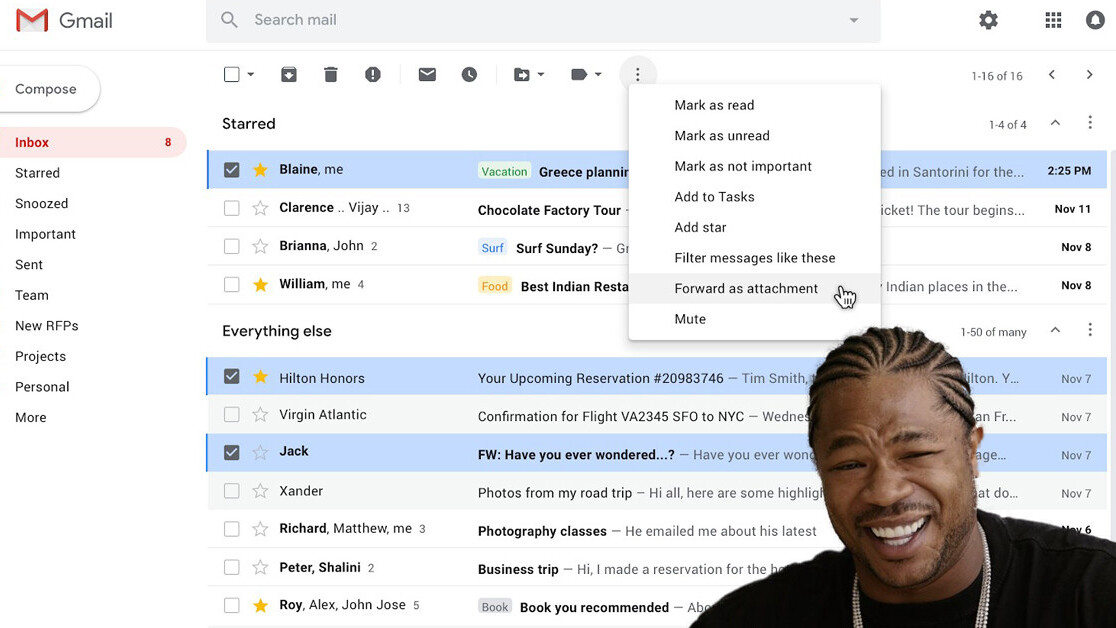Open the Snoozed folder in sidebar
1116x628 pixels.
42,203
